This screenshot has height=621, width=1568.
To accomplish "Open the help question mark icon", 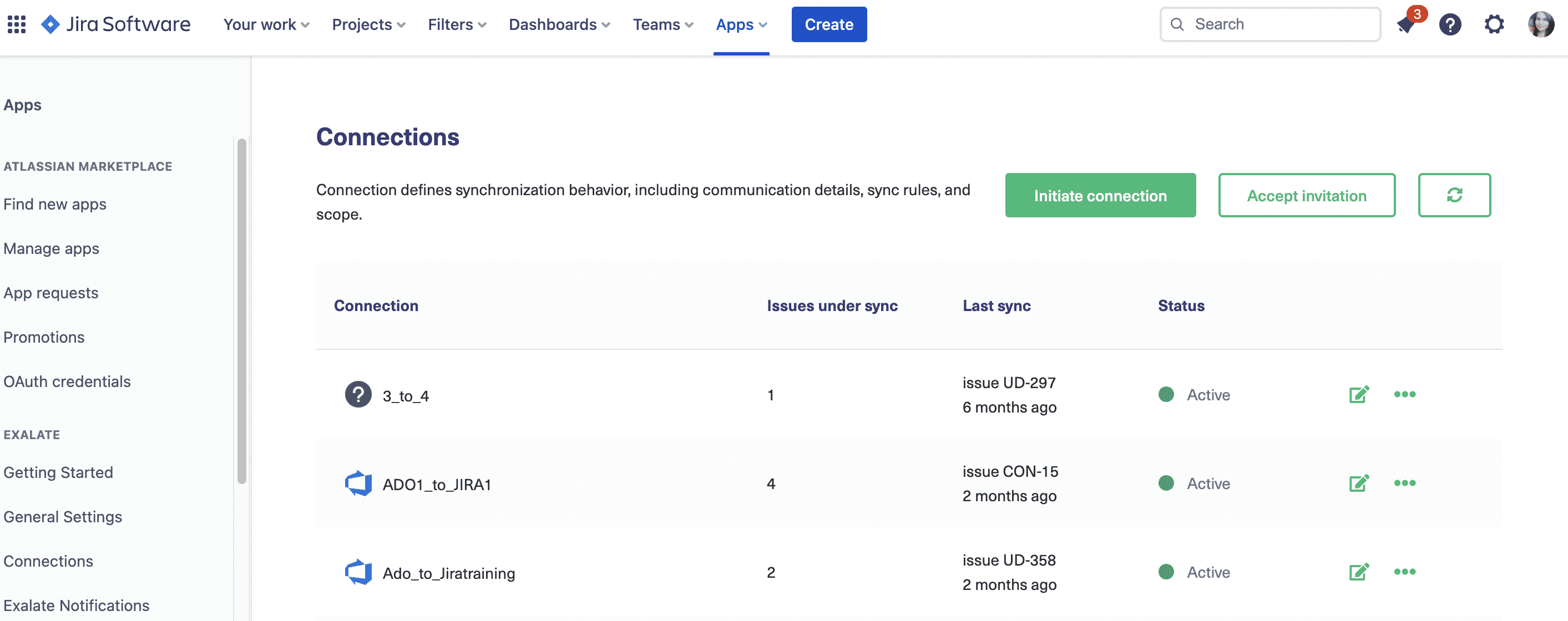I will (x=1450, y=24).
